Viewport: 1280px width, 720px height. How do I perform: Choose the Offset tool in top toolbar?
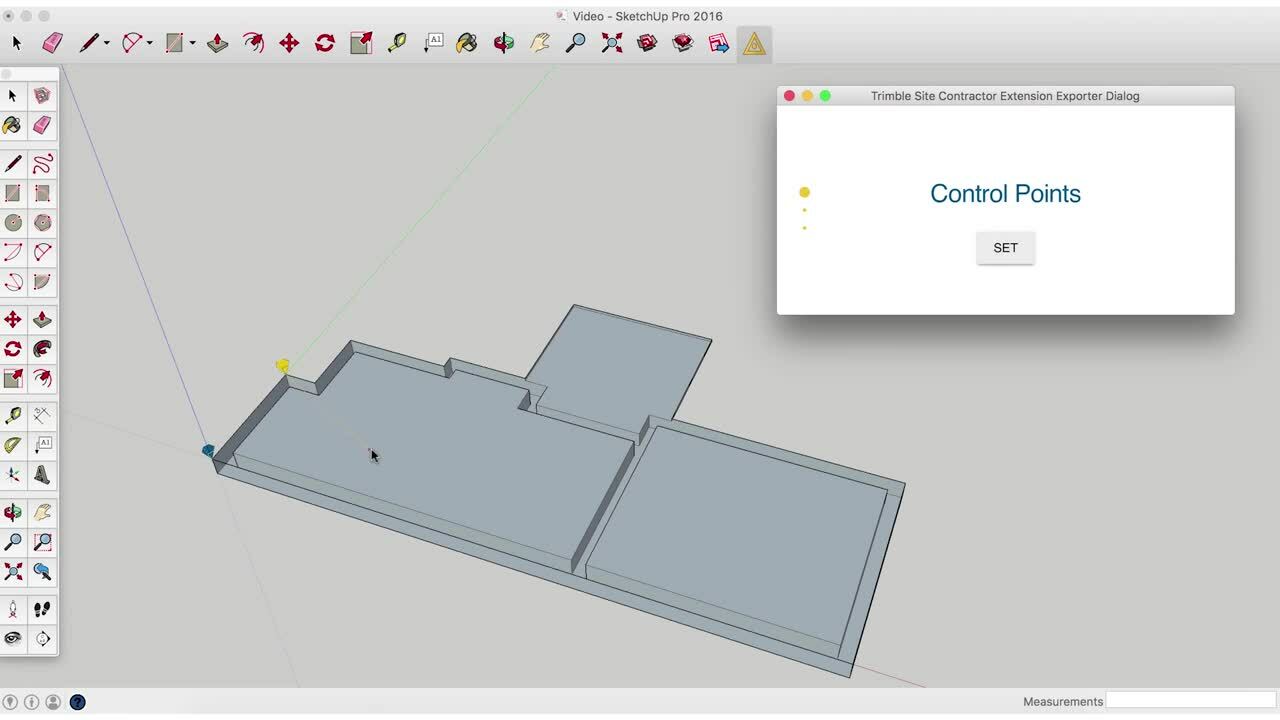click(x=253, y=43)
